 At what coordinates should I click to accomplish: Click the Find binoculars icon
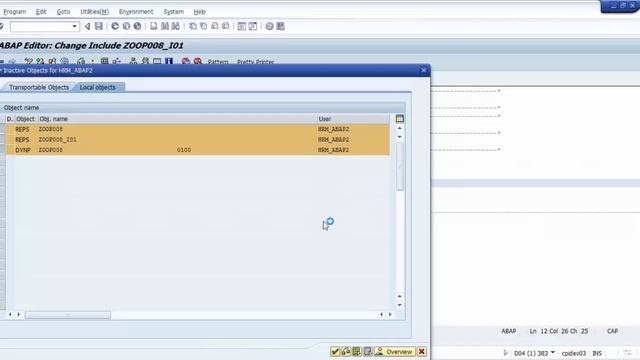165,27
